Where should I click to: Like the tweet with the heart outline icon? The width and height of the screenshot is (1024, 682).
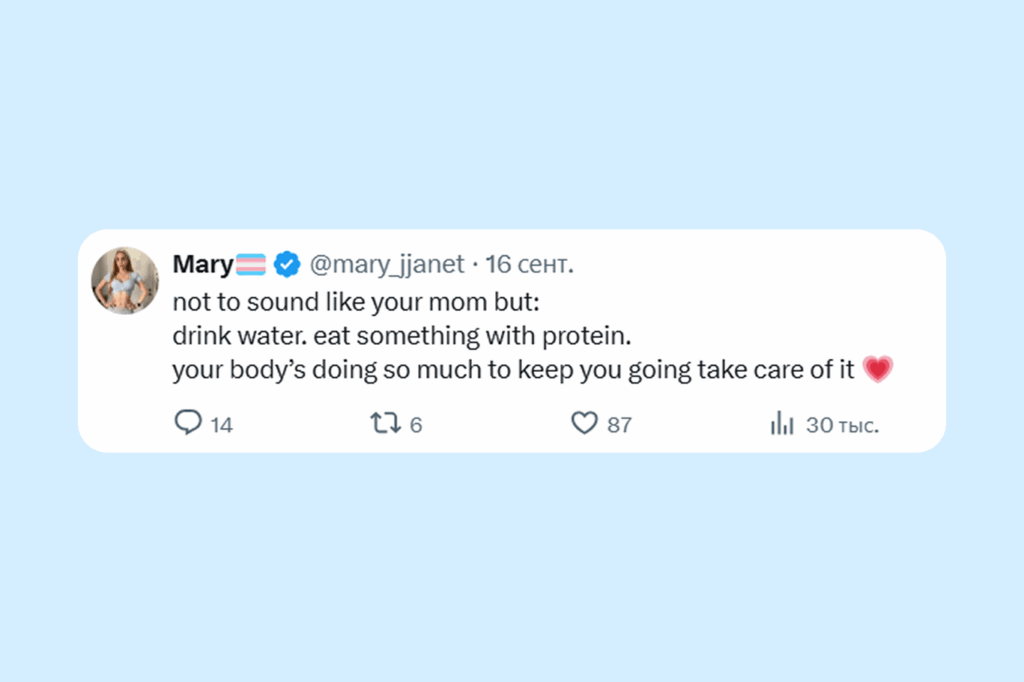coord(584,424)
